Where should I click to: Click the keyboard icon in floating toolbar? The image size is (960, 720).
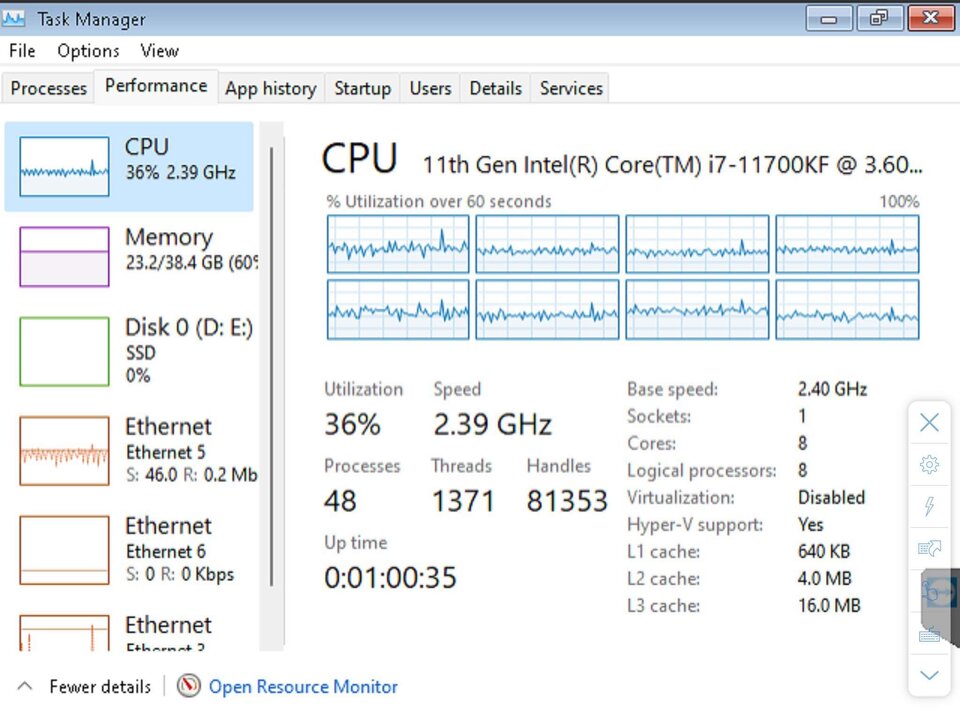tap(929, 636)
